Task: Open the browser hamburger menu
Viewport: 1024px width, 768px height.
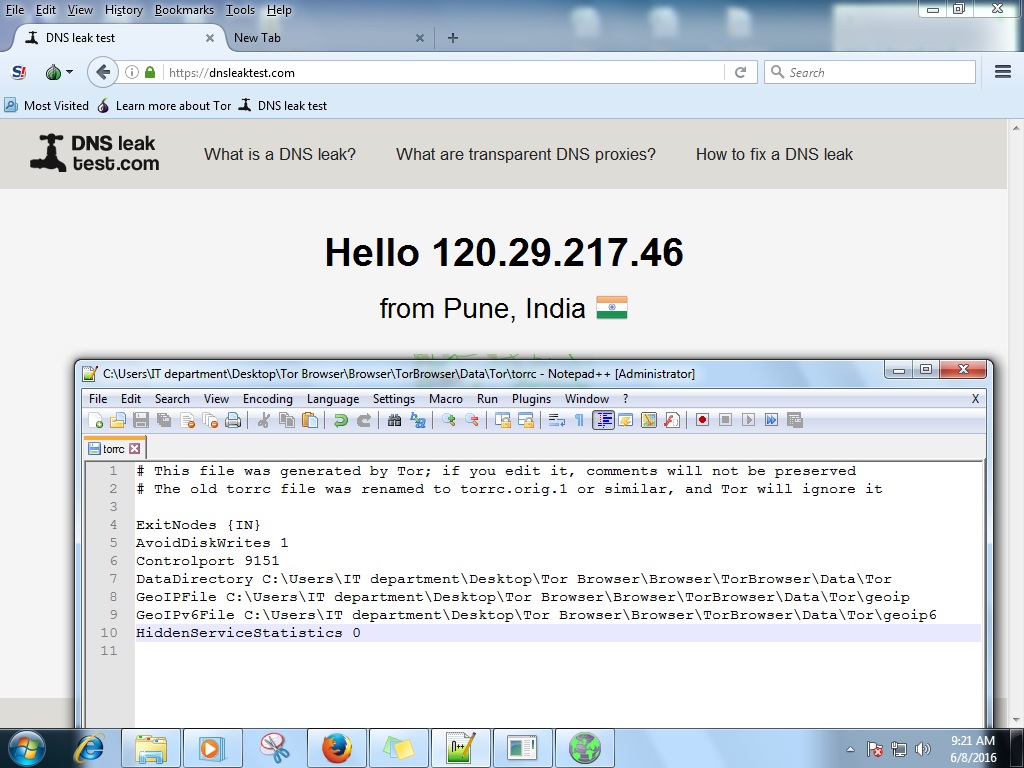Action: [1003, 72]
